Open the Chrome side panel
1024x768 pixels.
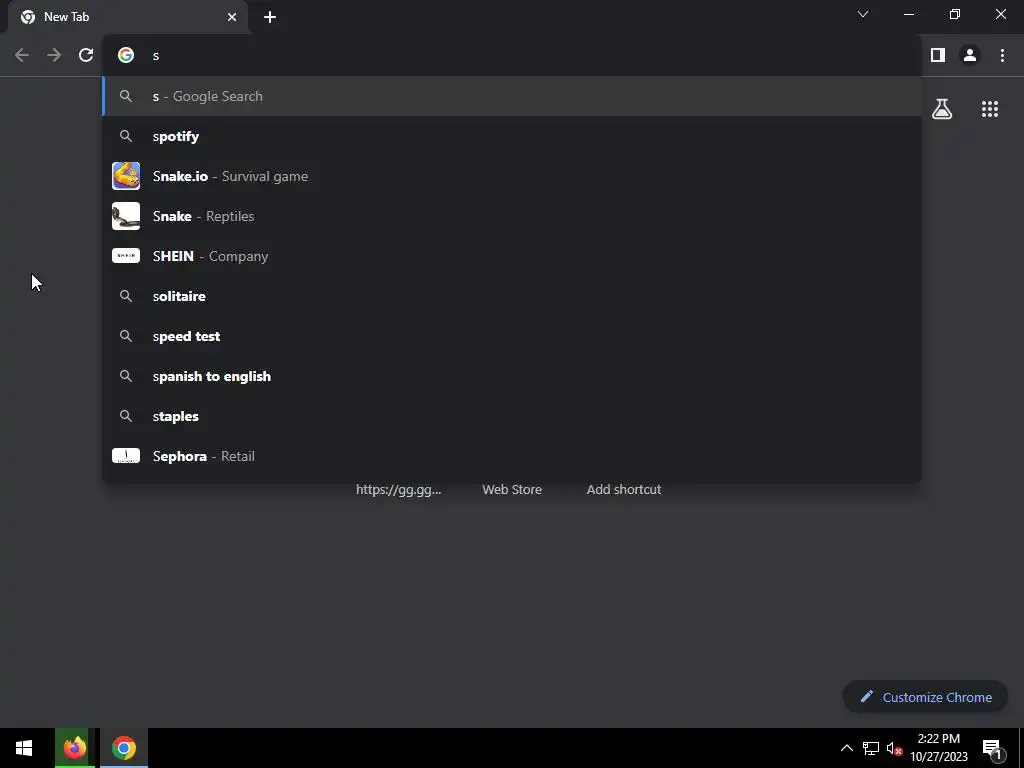(938, 56)
